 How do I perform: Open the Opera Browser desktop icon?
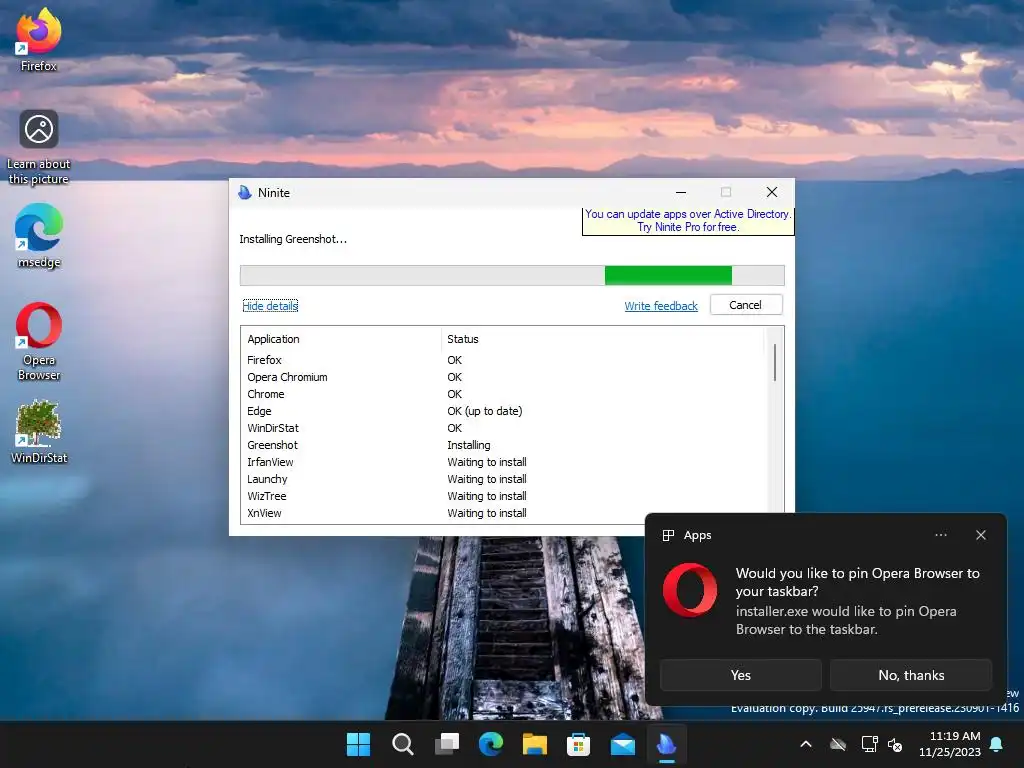pyautogui.click(x=39, y=341)
